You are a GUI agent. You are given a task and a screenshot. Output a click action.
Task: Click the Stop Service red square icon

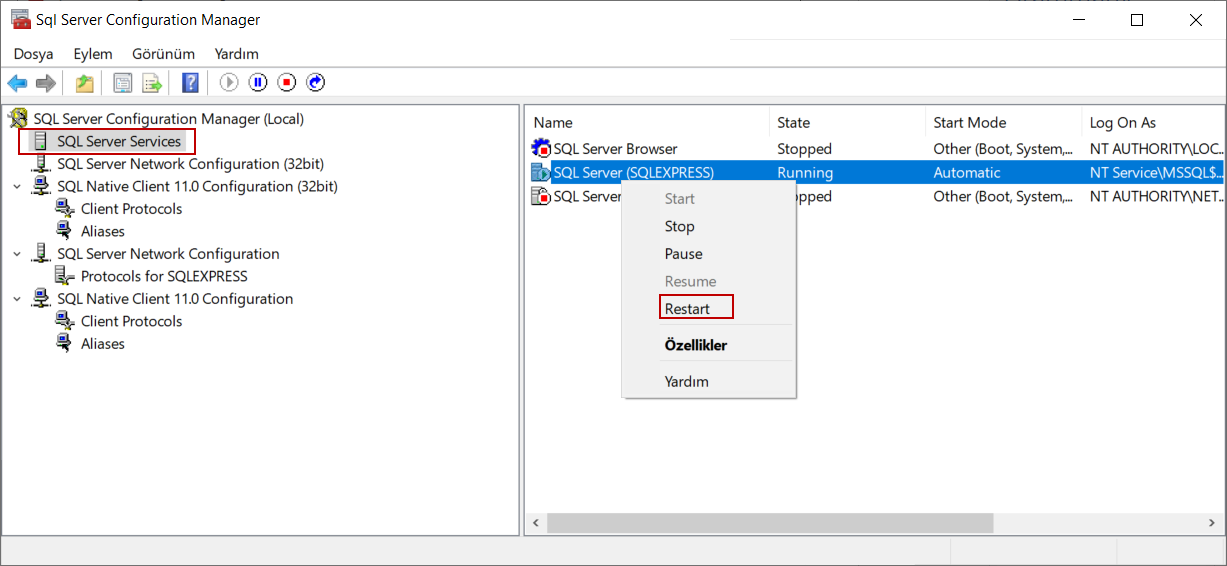287,83
